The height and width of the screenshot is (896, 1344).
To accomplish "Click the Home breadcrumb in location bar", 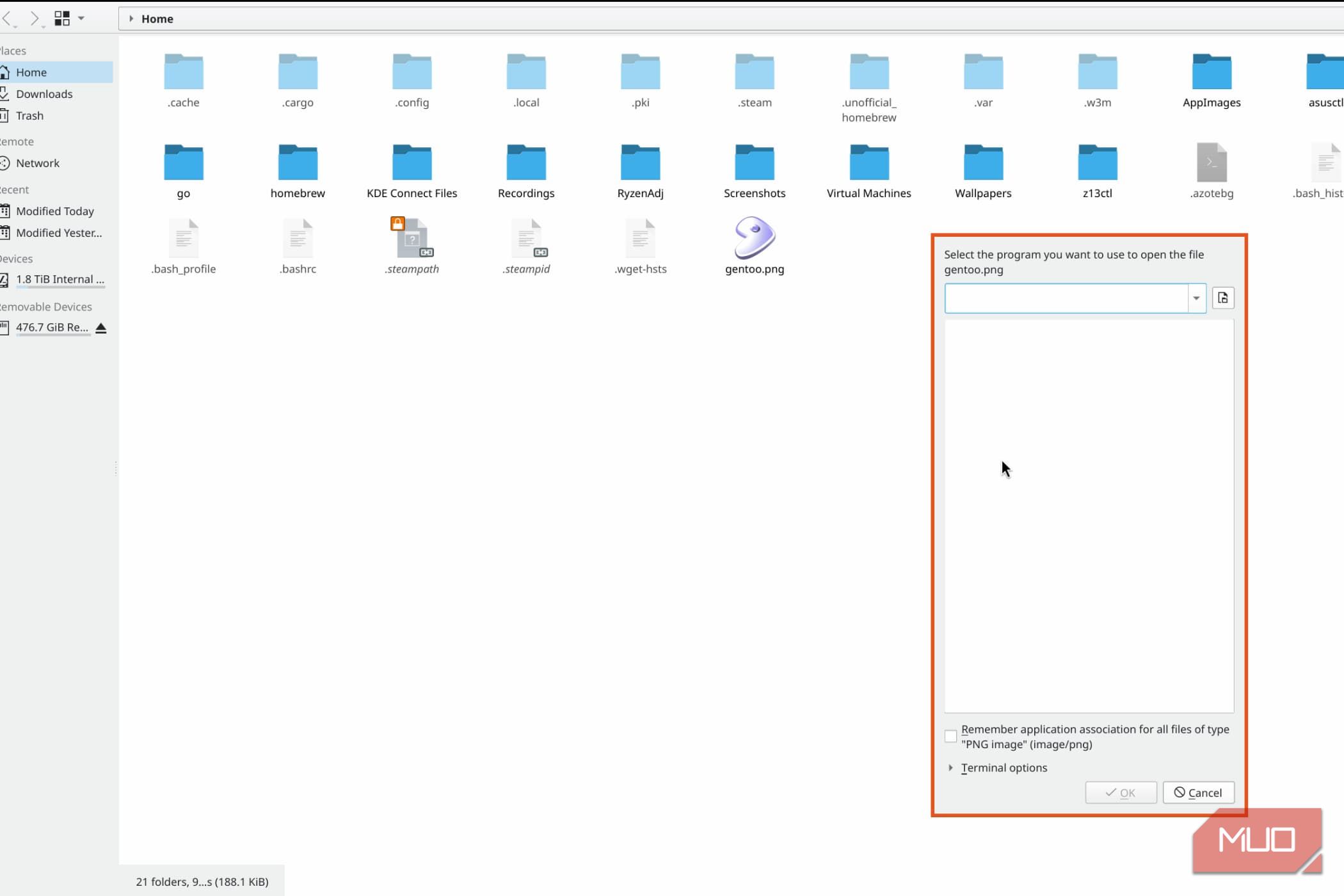I will point(157,19).
